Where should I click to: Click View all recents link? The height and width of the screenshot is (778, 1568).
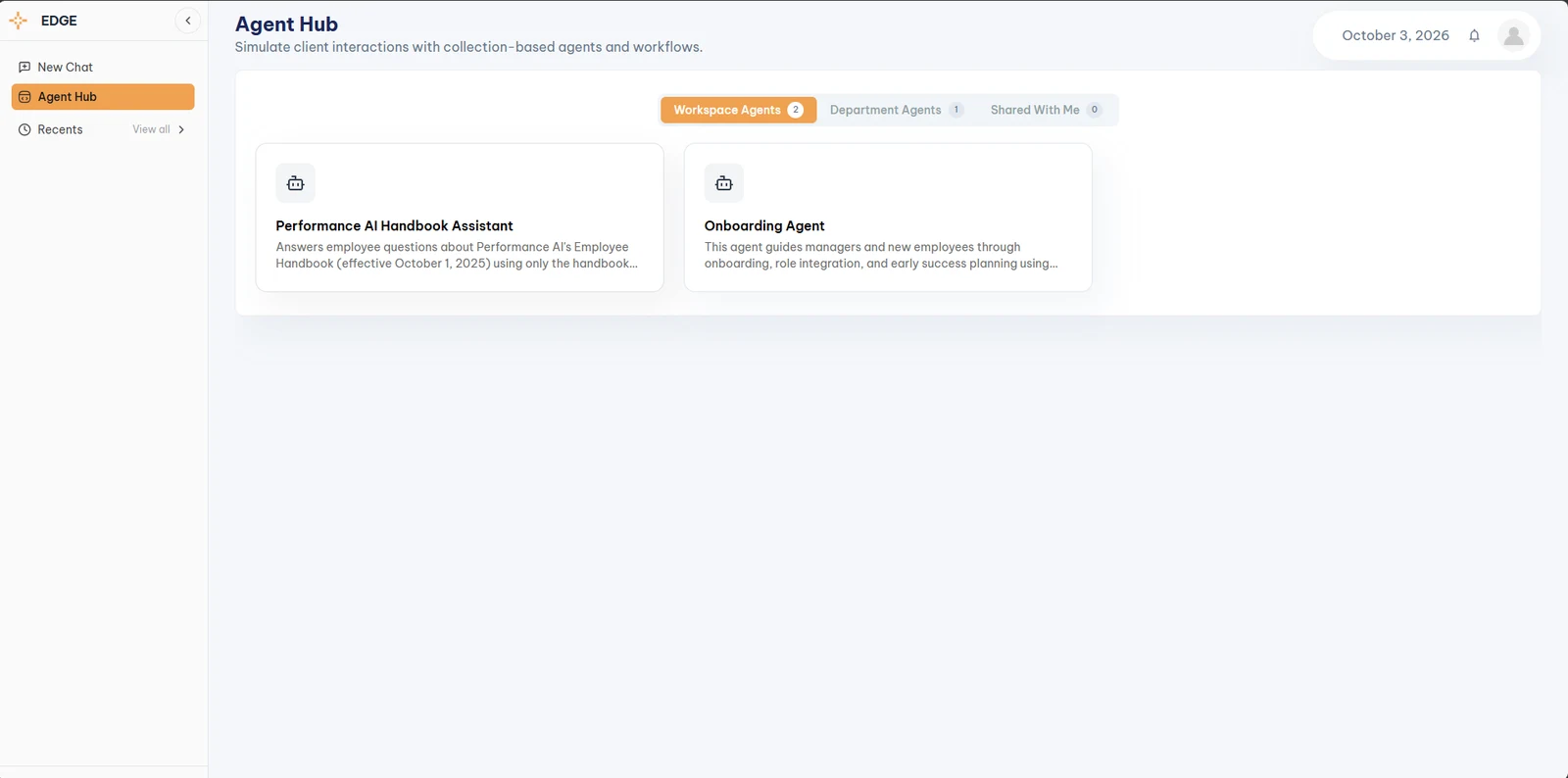coord(151,129)
